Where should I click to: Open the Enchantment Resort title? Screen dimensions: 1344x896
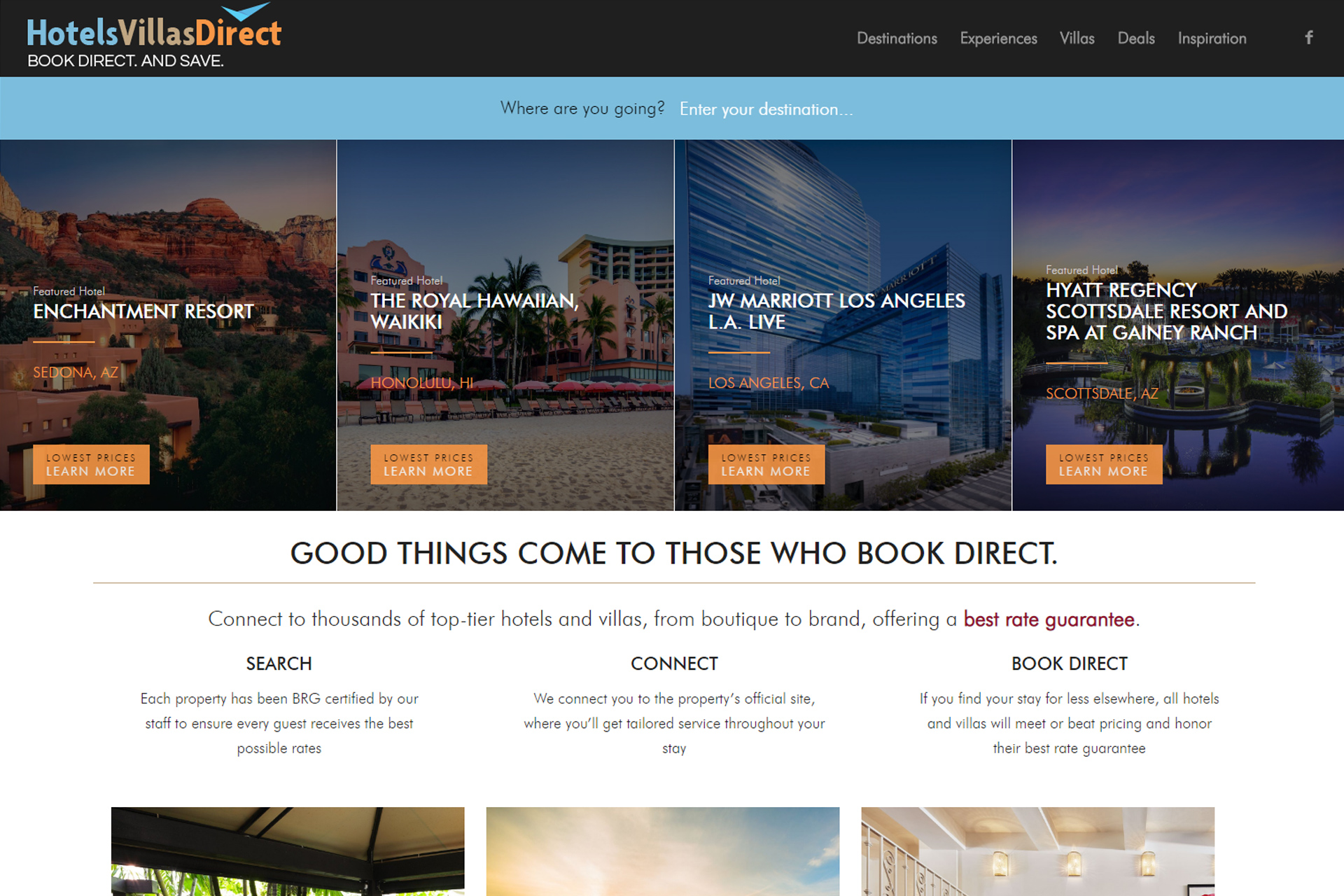tap(143, 311)
